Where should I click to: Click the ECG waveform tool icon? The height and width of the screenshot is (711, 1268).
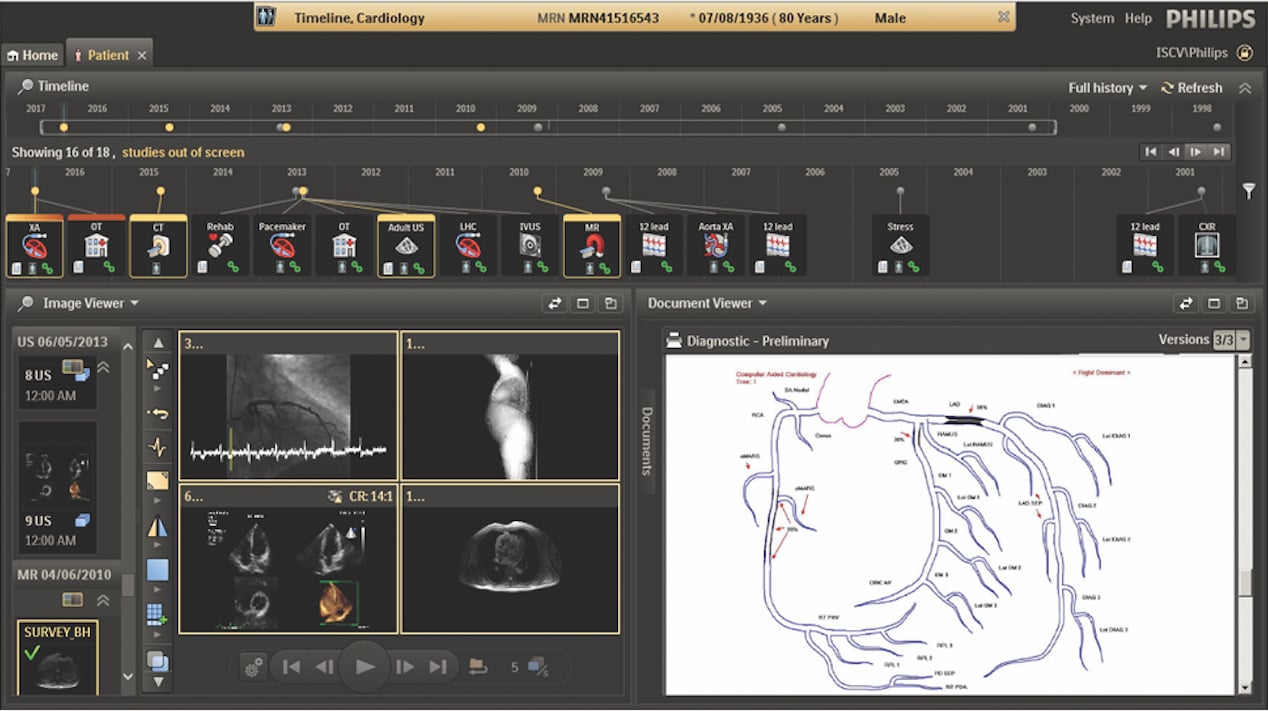157,447
